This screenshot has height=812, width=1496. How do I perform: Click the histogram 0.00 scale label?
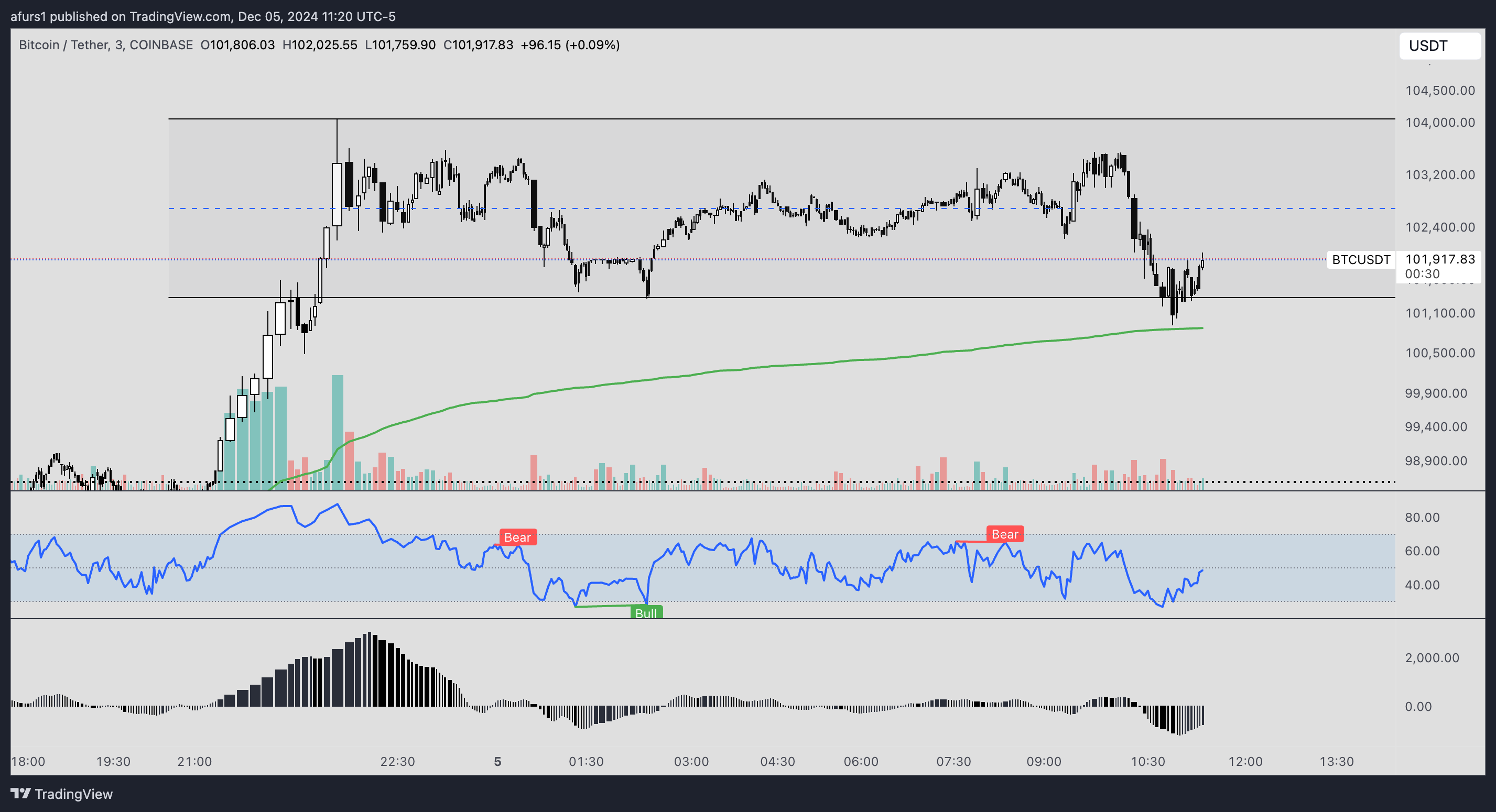(x=1418, y=706)
